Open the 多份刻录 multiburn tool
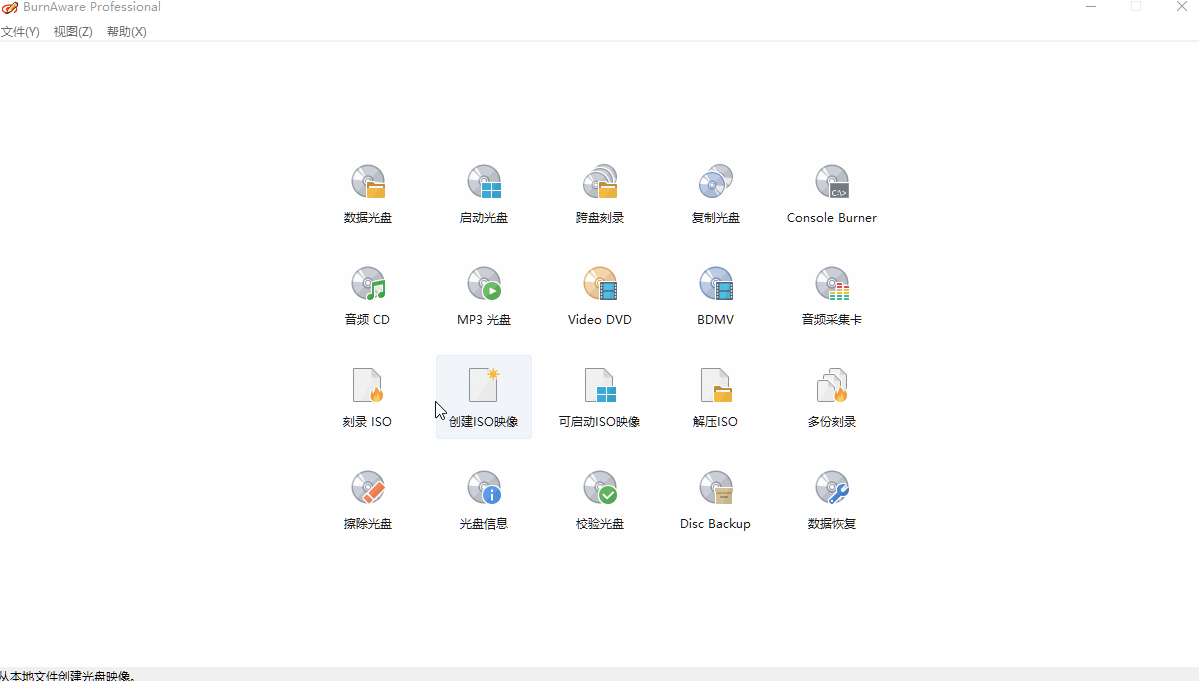Screen dimensions: 1199x681 [832, 397]
